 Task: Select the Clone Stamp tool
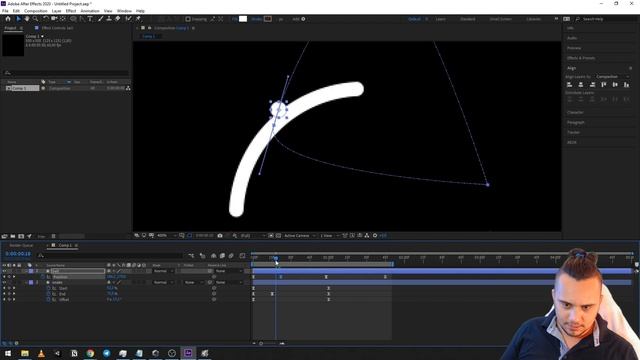(109, 19)
